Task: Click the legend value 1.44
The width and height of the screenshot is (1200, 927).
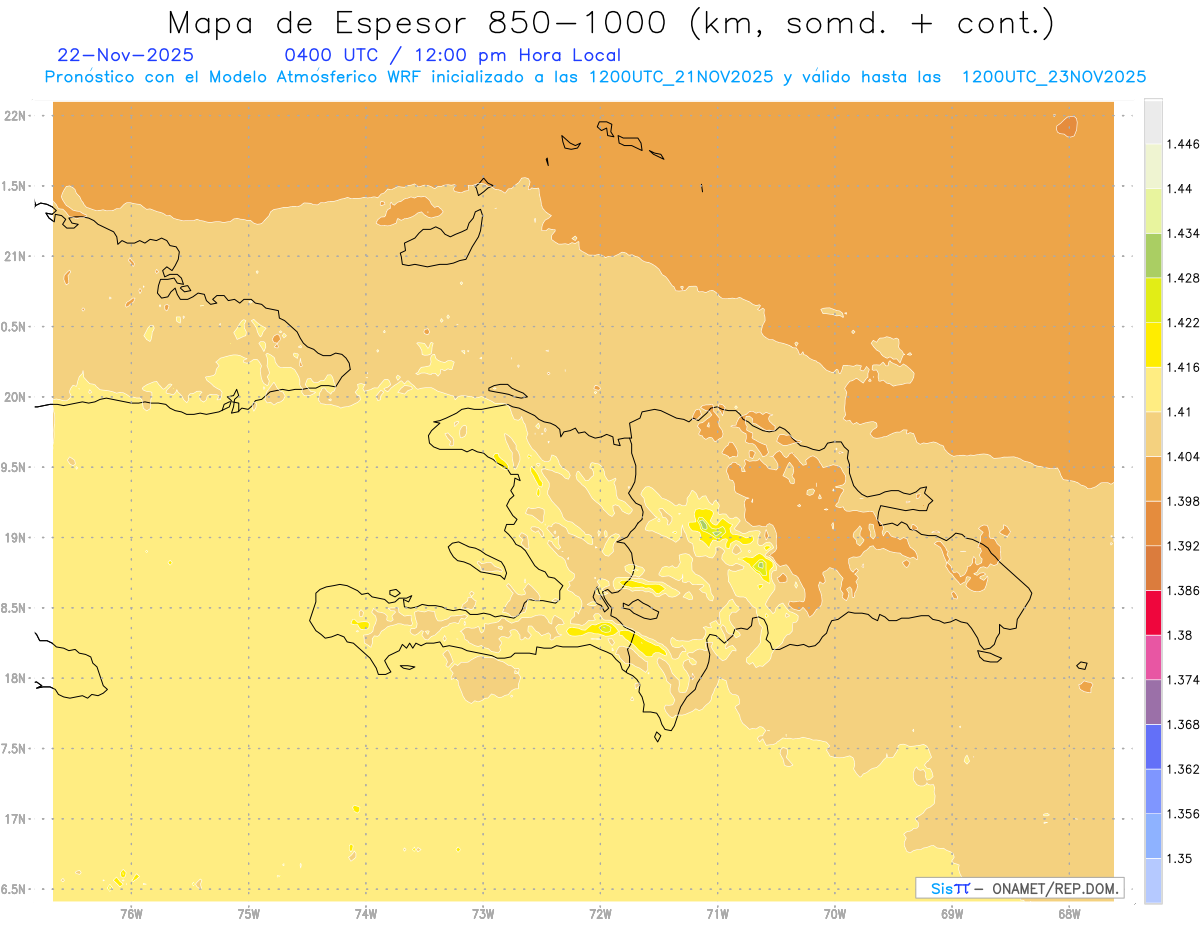Action: [1180, 188]
